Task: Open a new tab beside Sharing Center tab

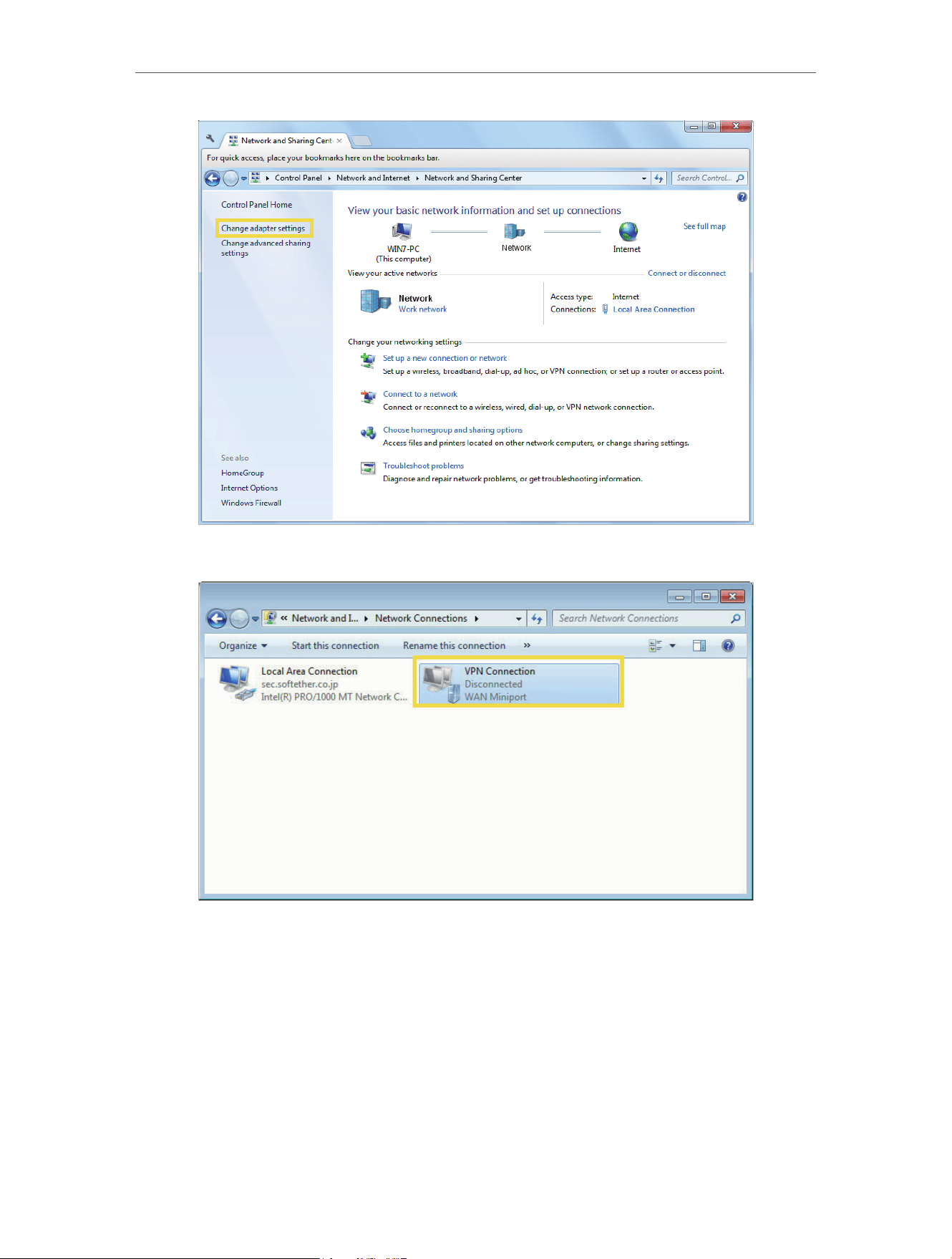Action: [361, 141]
